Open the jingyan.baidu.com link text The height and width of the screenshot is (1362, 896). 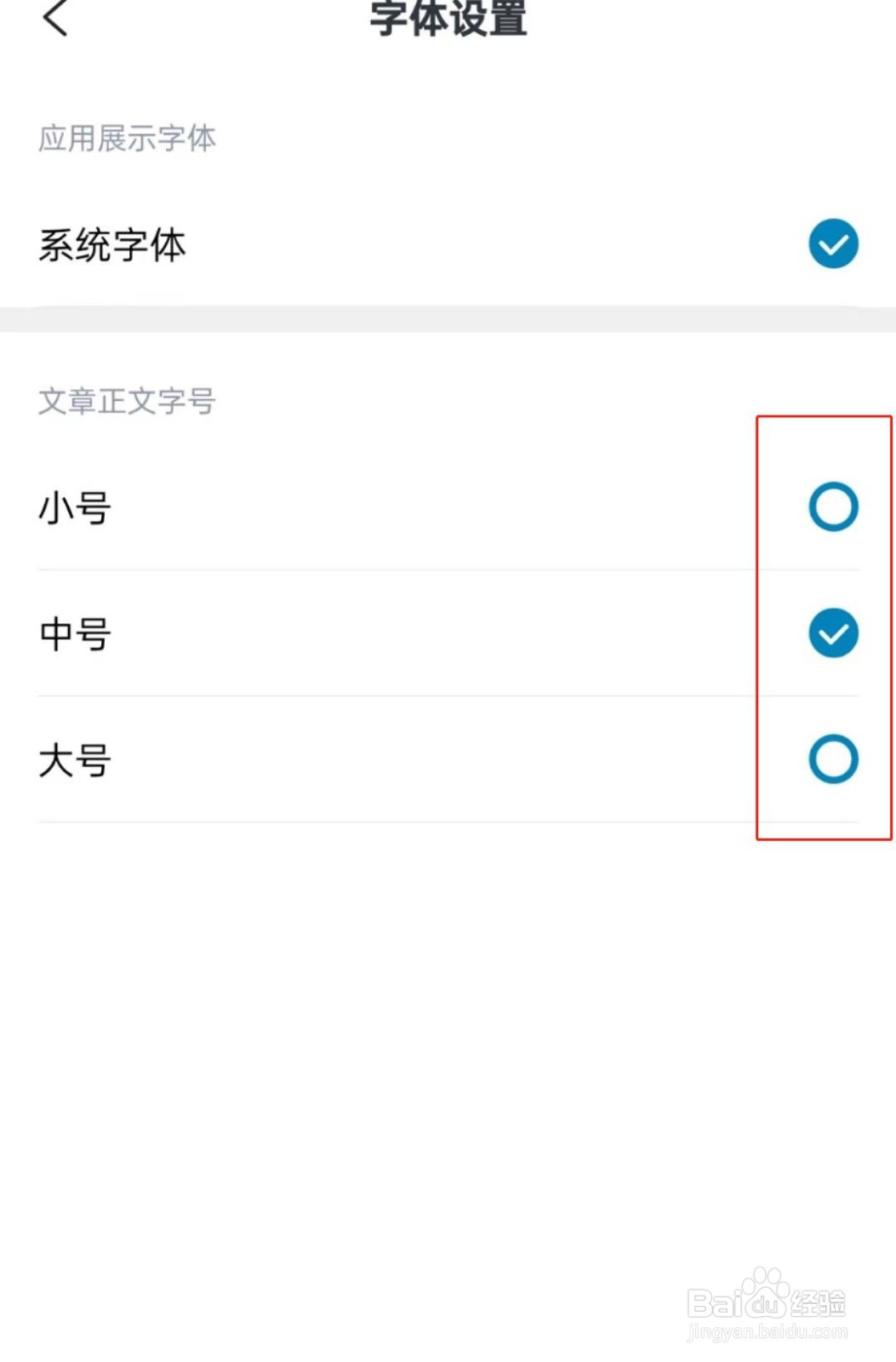[x=768, y=1332]
